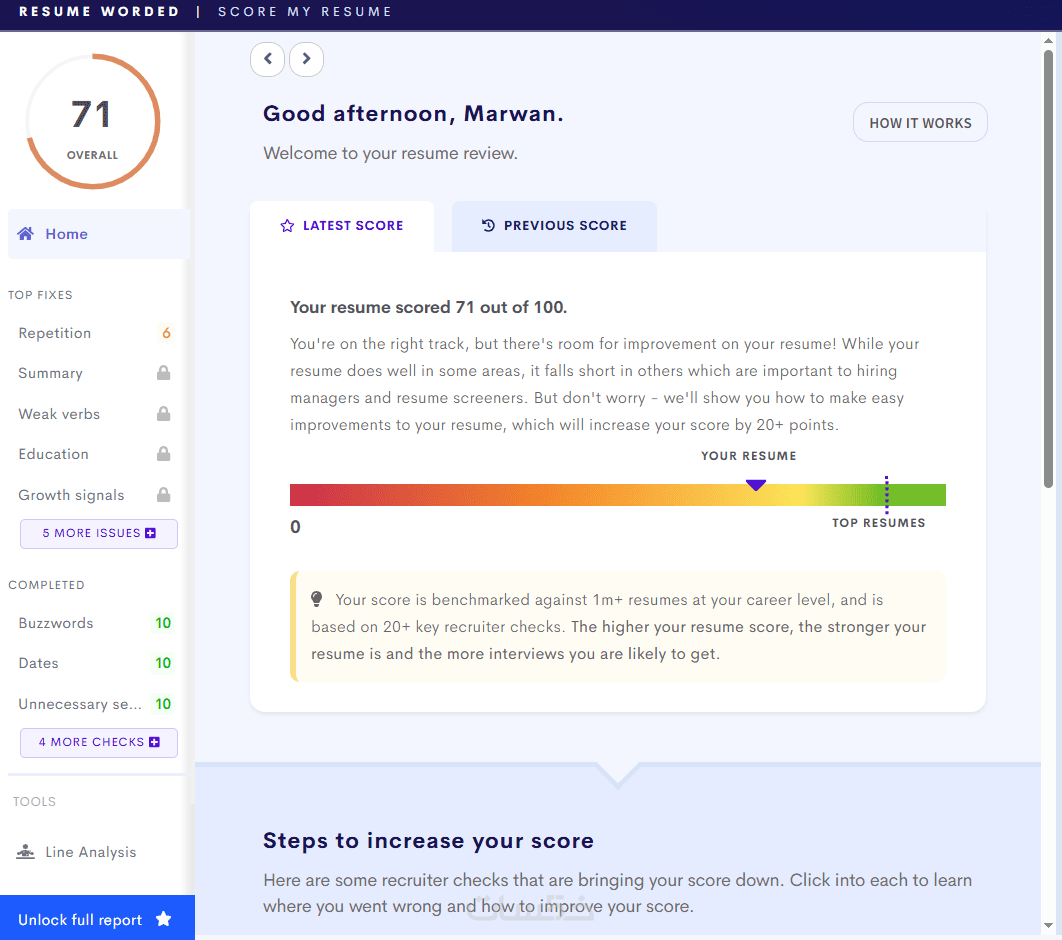Open the Weak verbs fix item
This screenshot has width=1062, height=940.
(95, 414)
